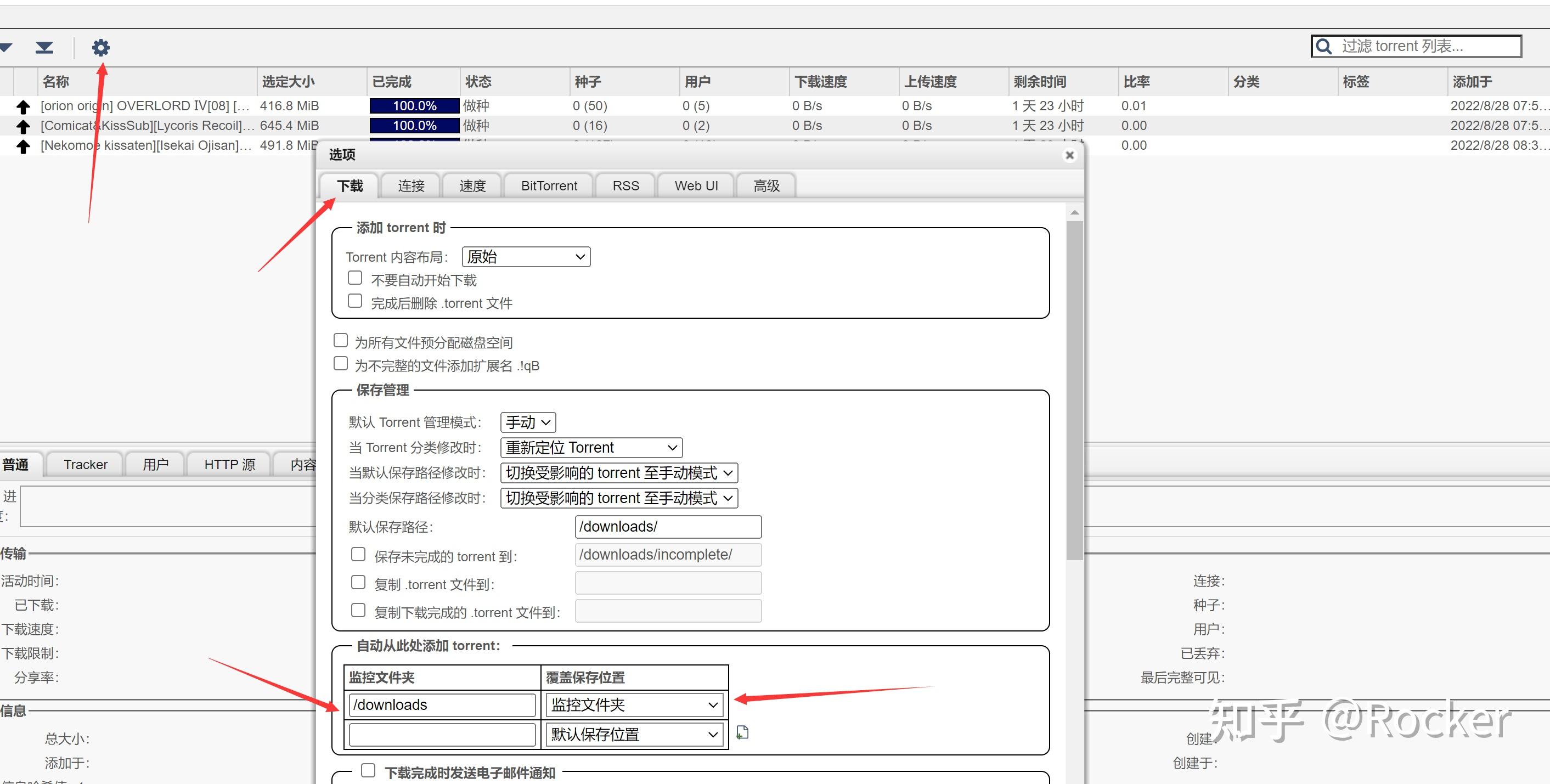Enable 为所有文件预分配磁盘空间
Viewport: 1550px width, 784px height.
click(341, 340)
